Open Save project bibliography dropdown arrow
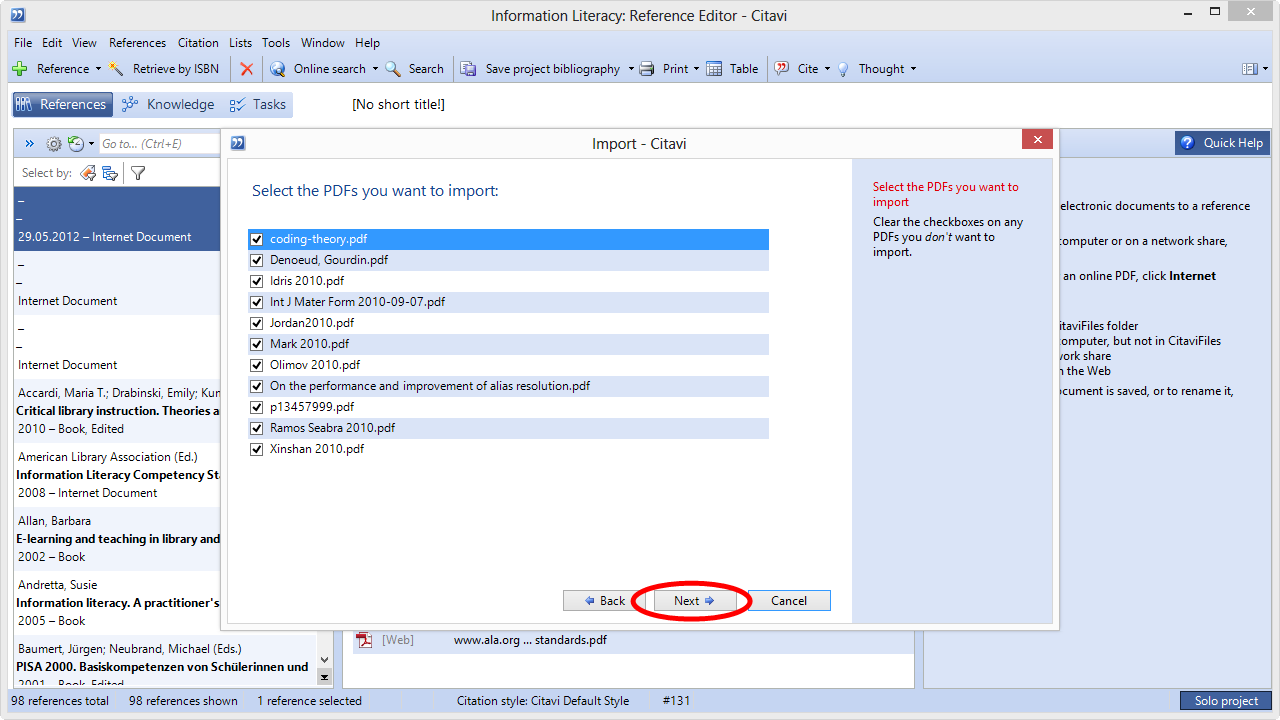Viewport: 1280px width, 720px height. [x=631, y=69]
